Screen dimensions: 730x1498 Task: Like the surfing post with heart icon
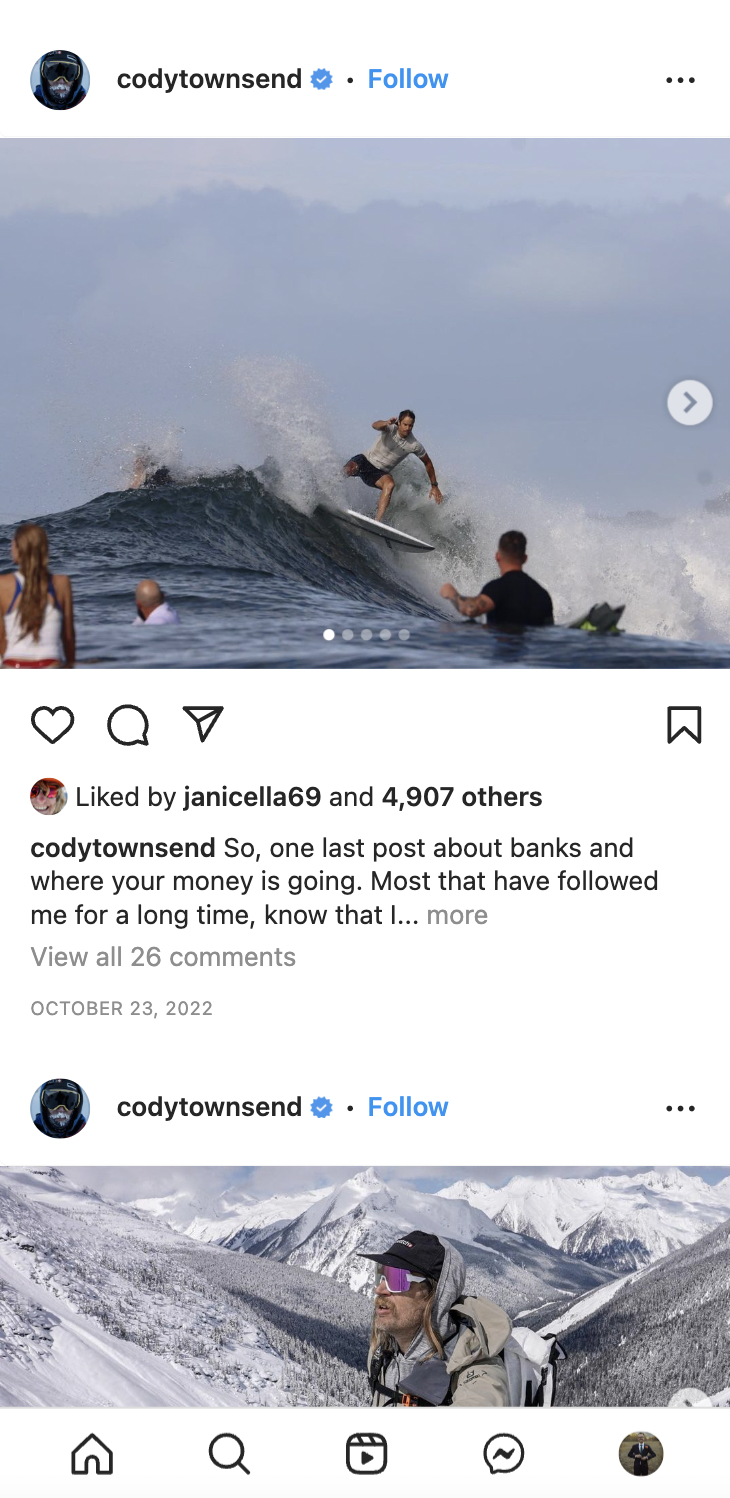pyautogui.click(x=52, y=725)
